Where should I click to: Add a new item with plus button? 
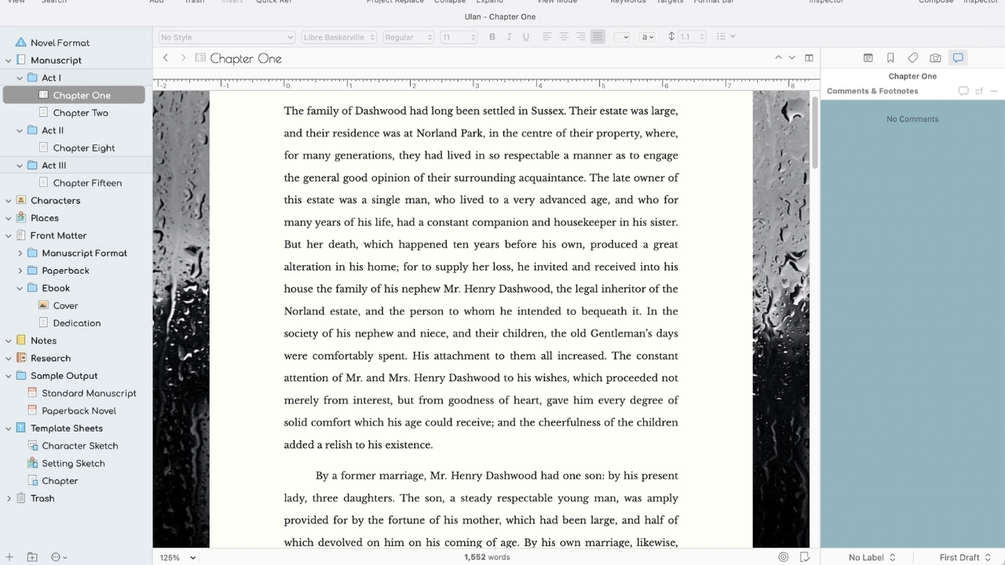[x=10, y=557]
